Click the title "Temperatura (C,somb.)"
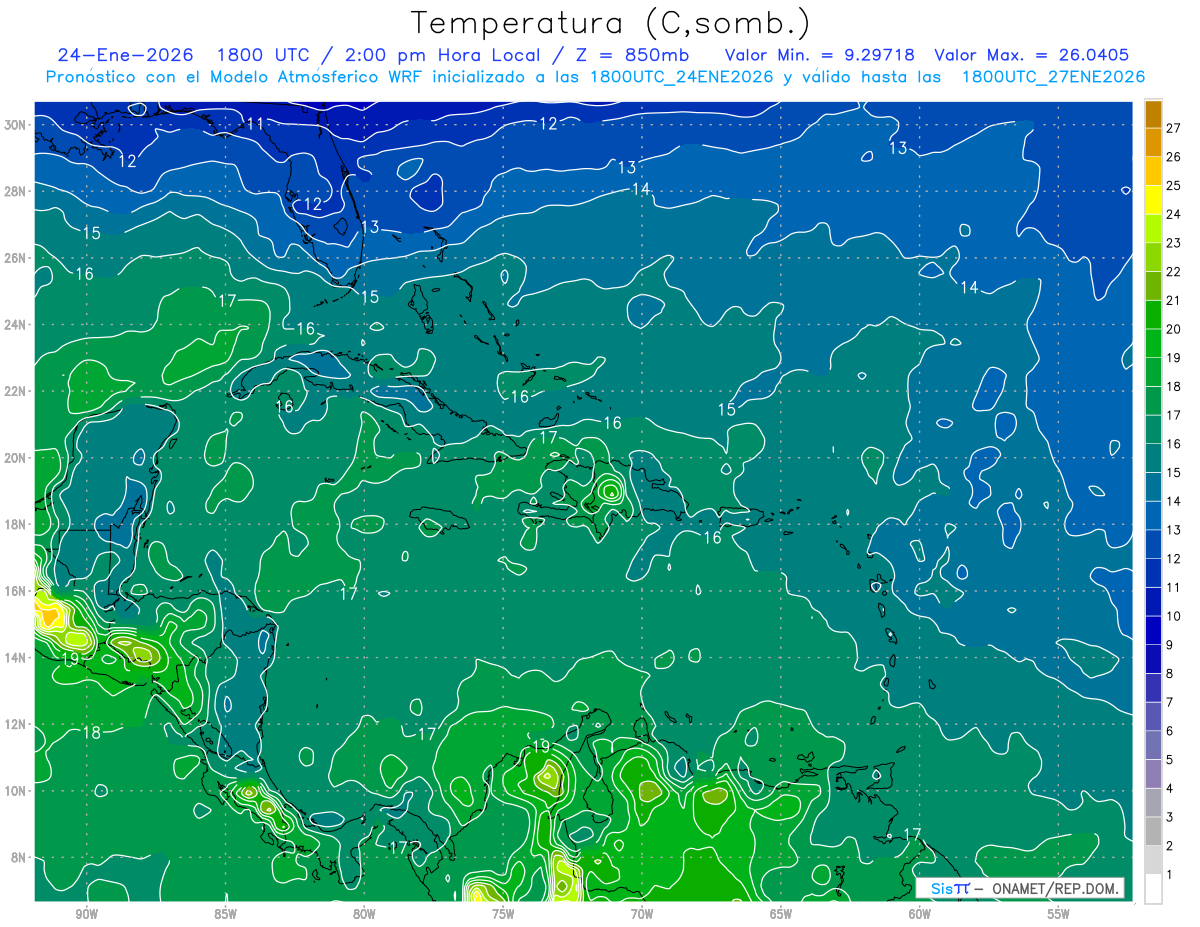The height and width of the screenshot is (927, 1200). tap(610, 22)
